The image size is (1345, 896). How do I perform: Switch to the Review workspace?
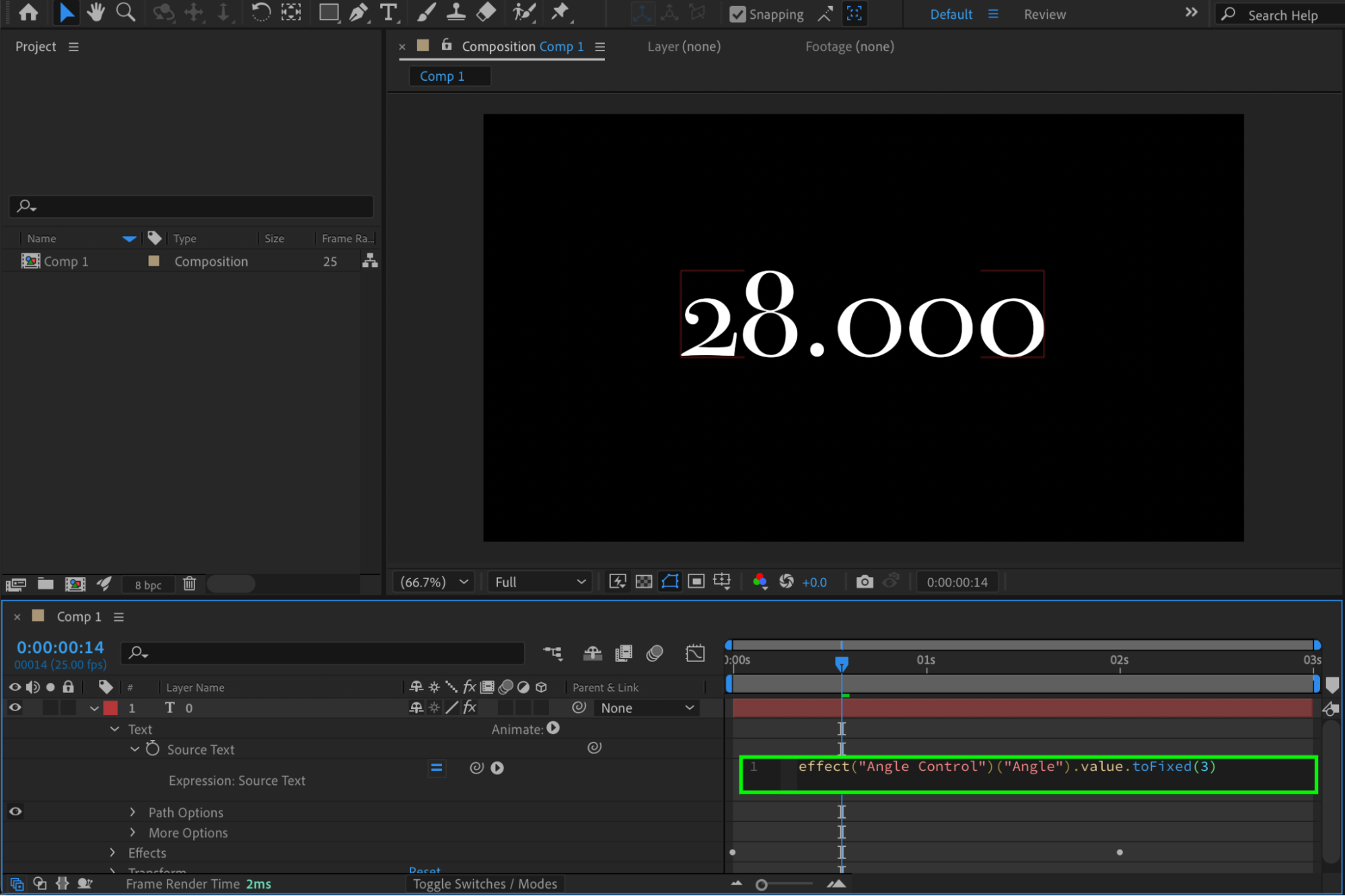(1044, 14)
